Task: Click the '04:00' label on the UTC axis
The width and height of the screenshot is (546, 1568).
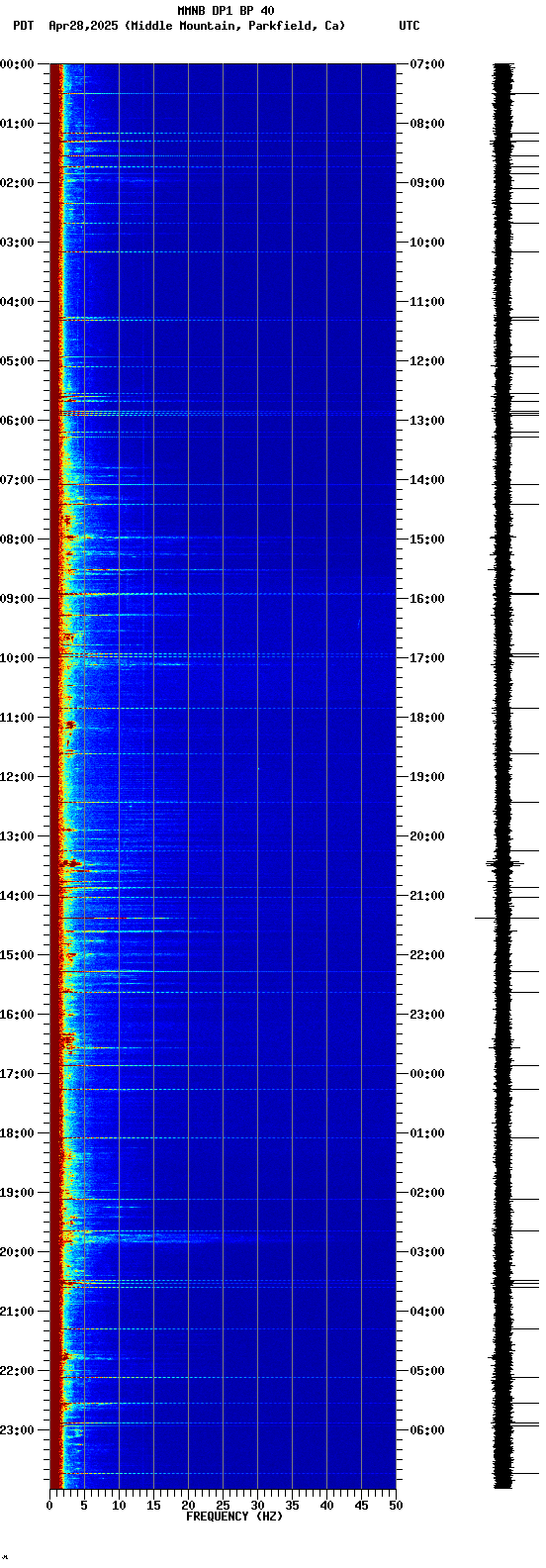Action: [427, 1312]
